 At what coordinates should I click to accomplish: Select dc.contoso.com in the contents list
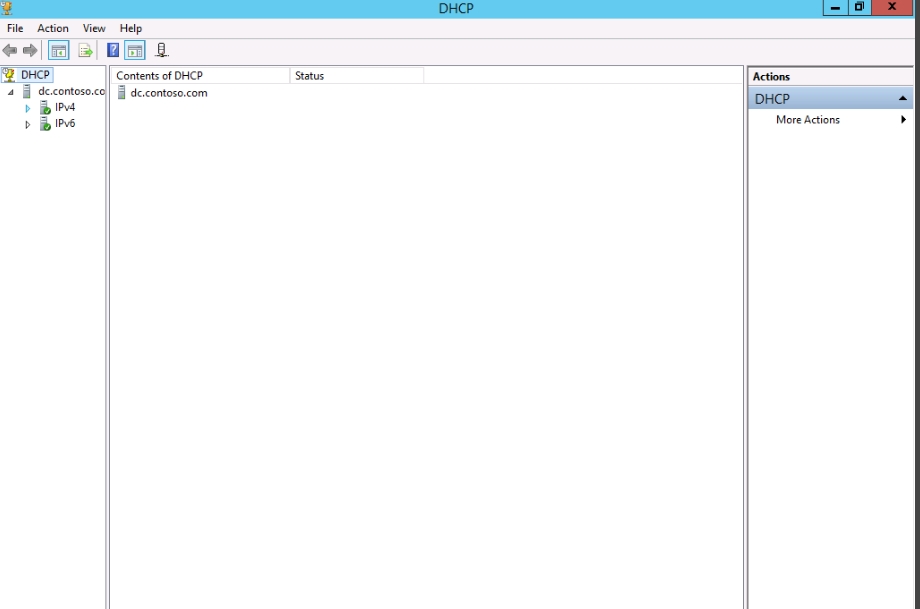tap(168, 93)
